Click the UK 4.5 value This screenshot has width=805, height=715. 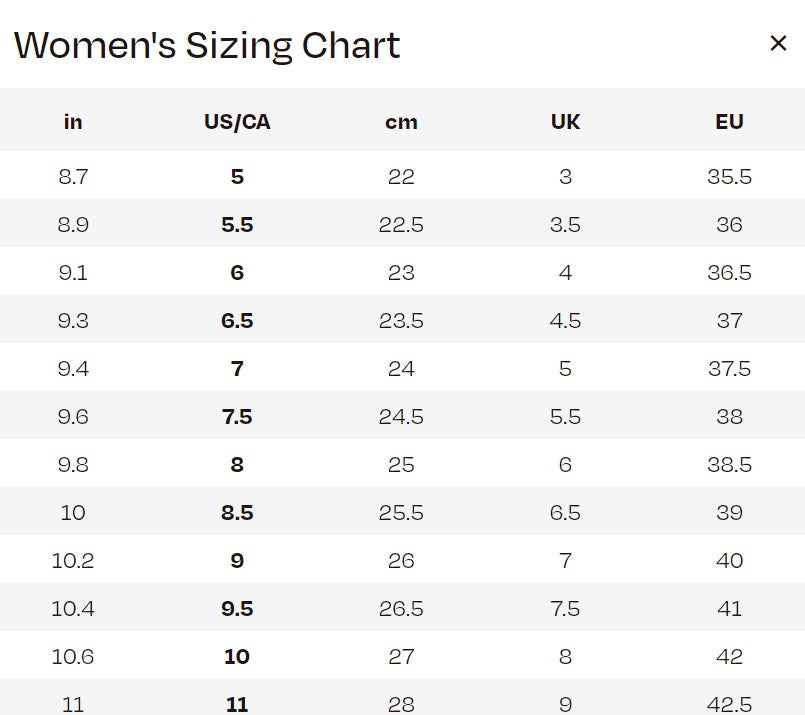pos(565,321)
